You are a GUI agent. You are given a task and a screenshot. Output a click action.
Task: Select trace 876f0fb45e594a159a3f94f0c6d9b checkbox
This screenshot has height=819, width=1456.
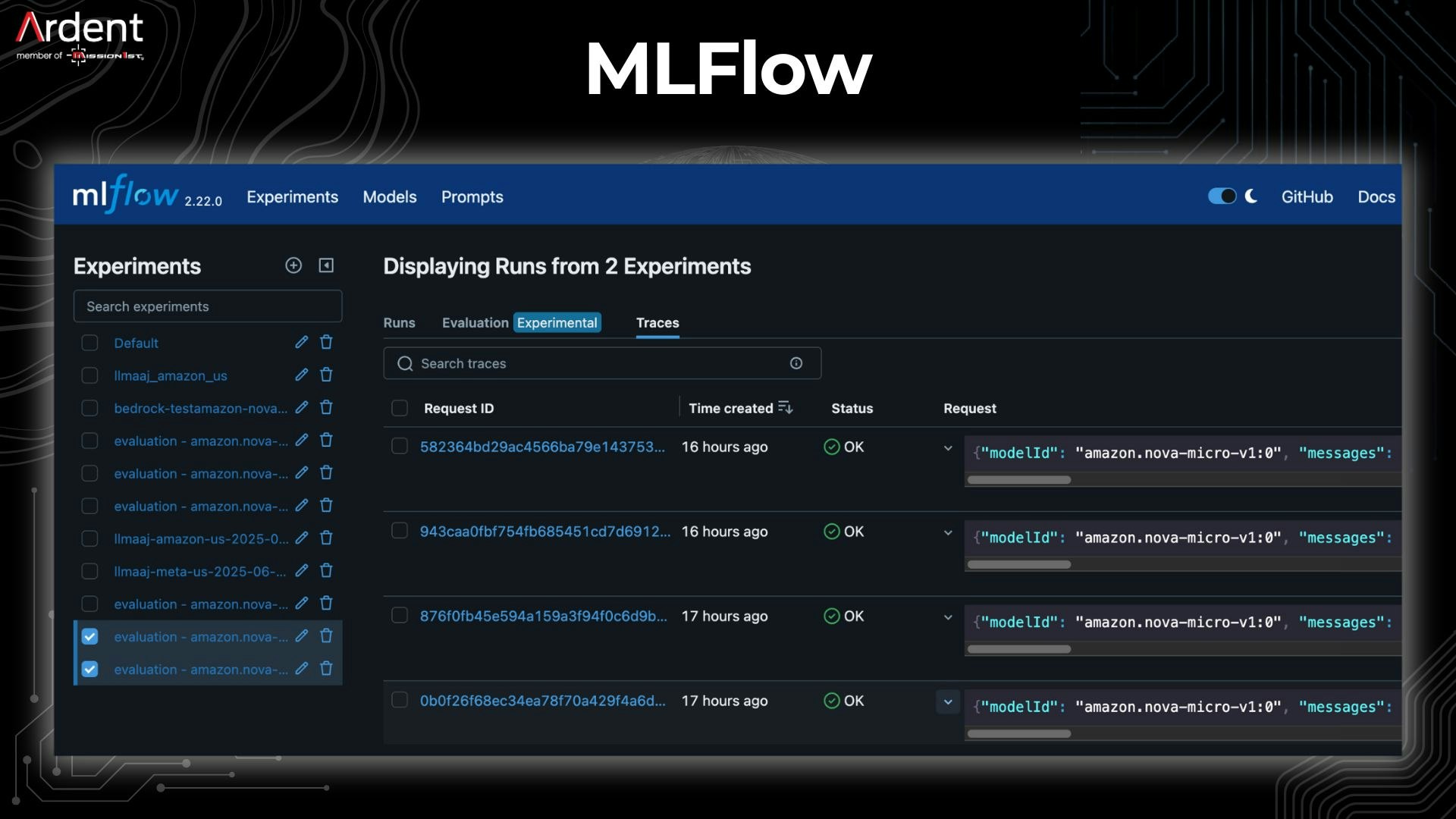(x=400, y=615)
